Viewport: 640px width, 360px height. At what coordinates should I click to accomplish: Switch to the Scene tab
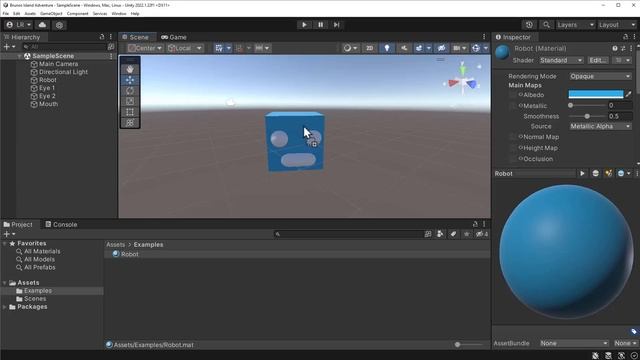[136, 37]
